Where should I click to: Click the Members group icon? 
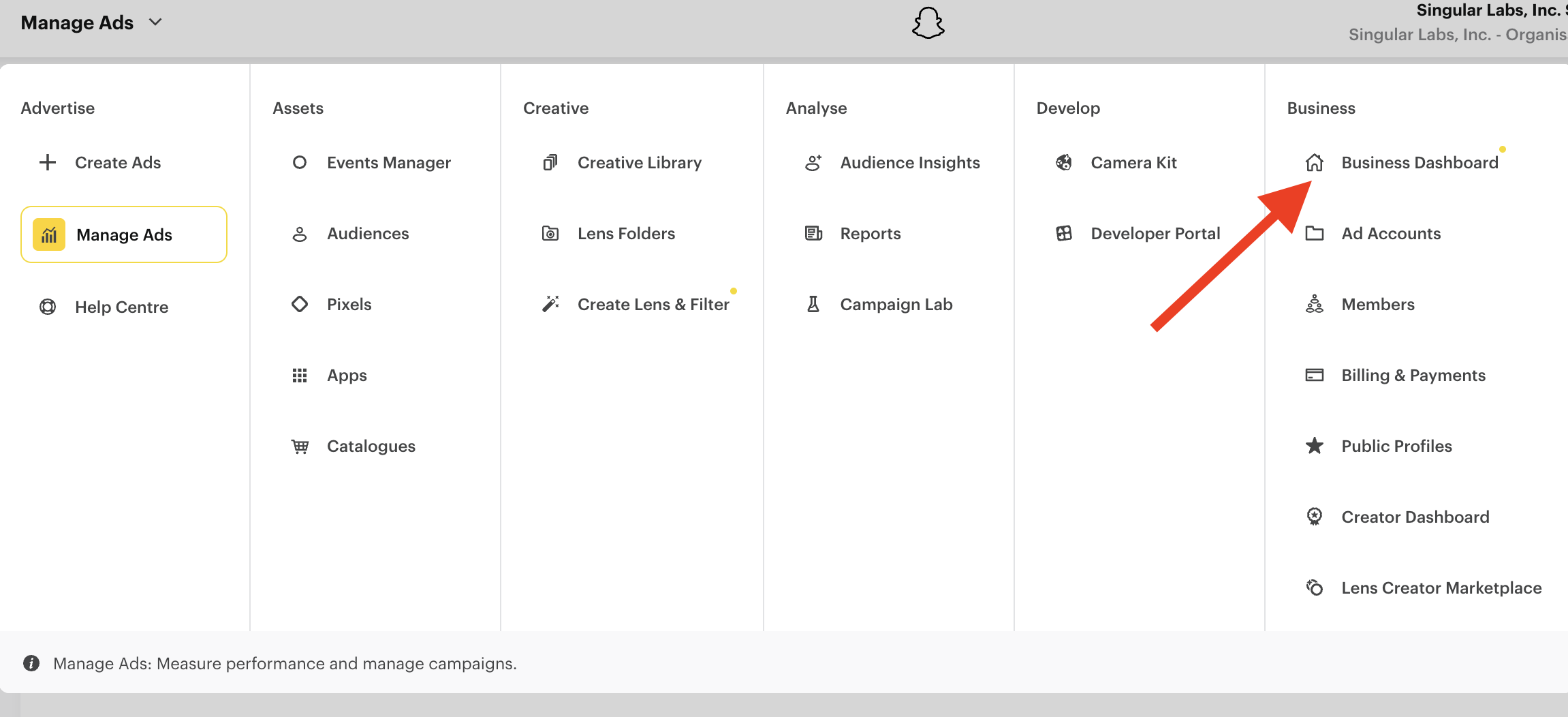tap(1315, 304)
